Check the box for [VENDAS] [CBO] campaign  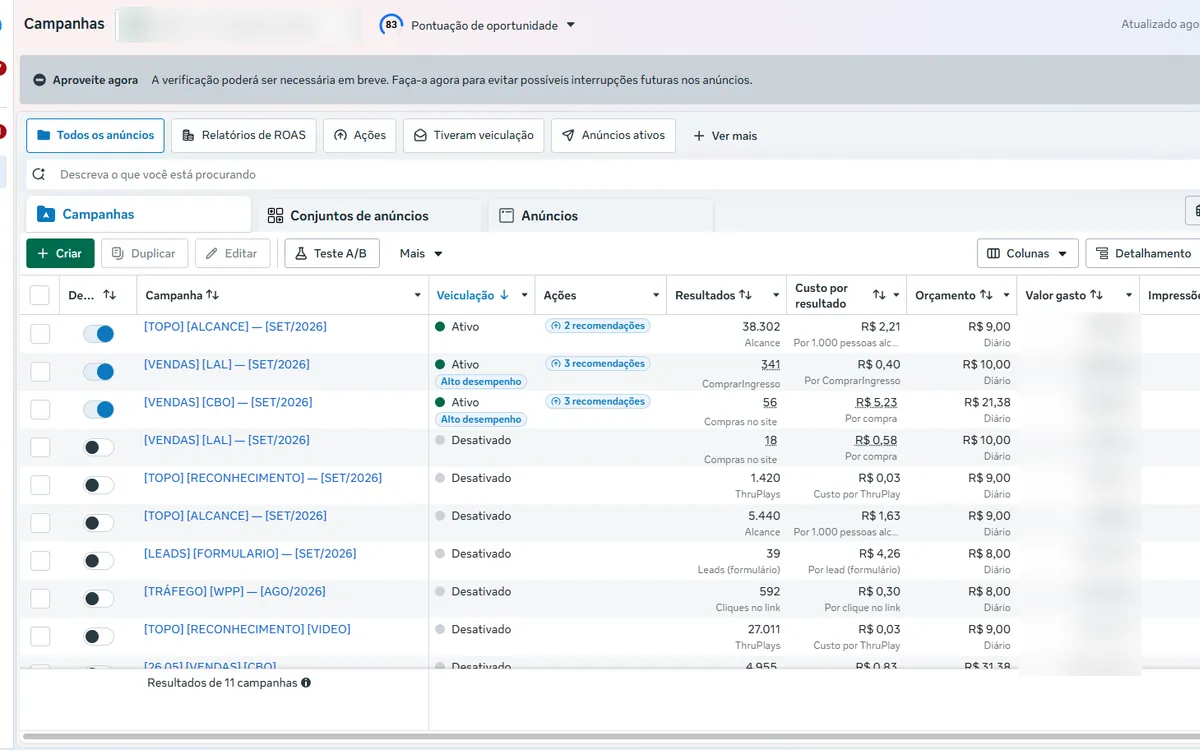point(40,409)
